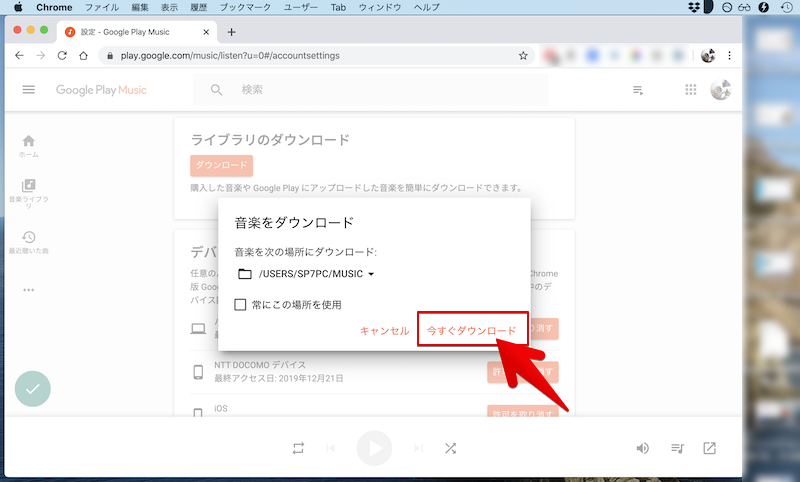
Task: Toggle repeat in the player bar
Action: point(298,448)
